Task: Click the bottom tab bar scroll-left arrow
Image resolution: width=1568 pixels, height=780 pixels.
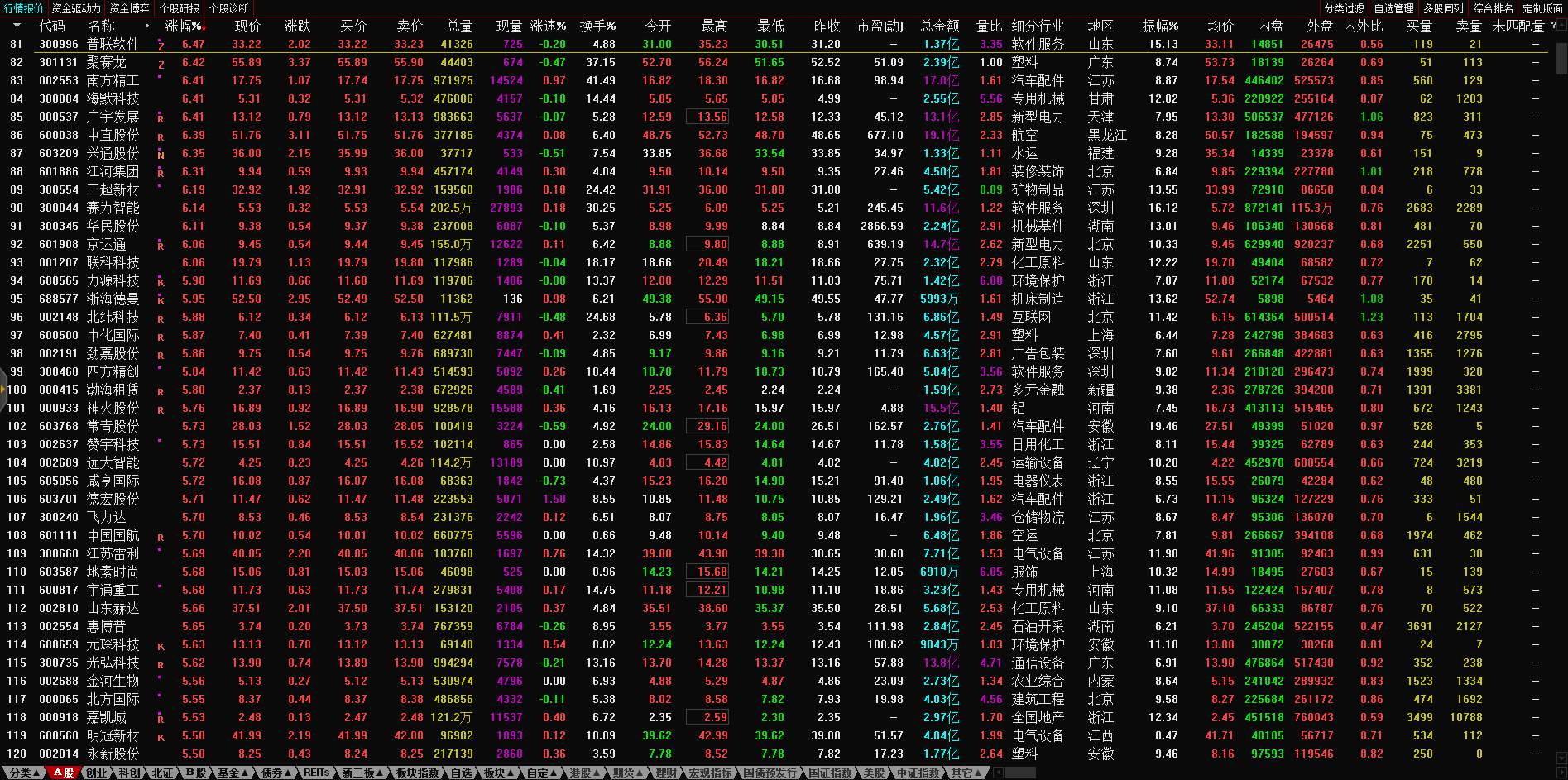Action: click(998, 773)
